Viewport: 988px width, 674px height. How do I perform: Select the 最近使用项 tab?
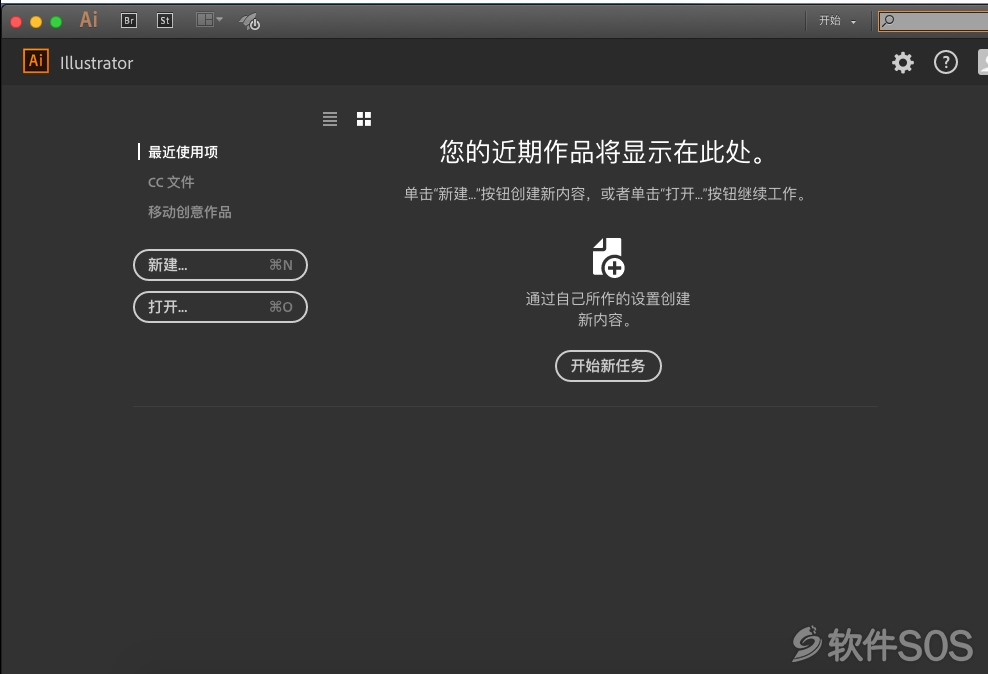(x=183, y=152)
